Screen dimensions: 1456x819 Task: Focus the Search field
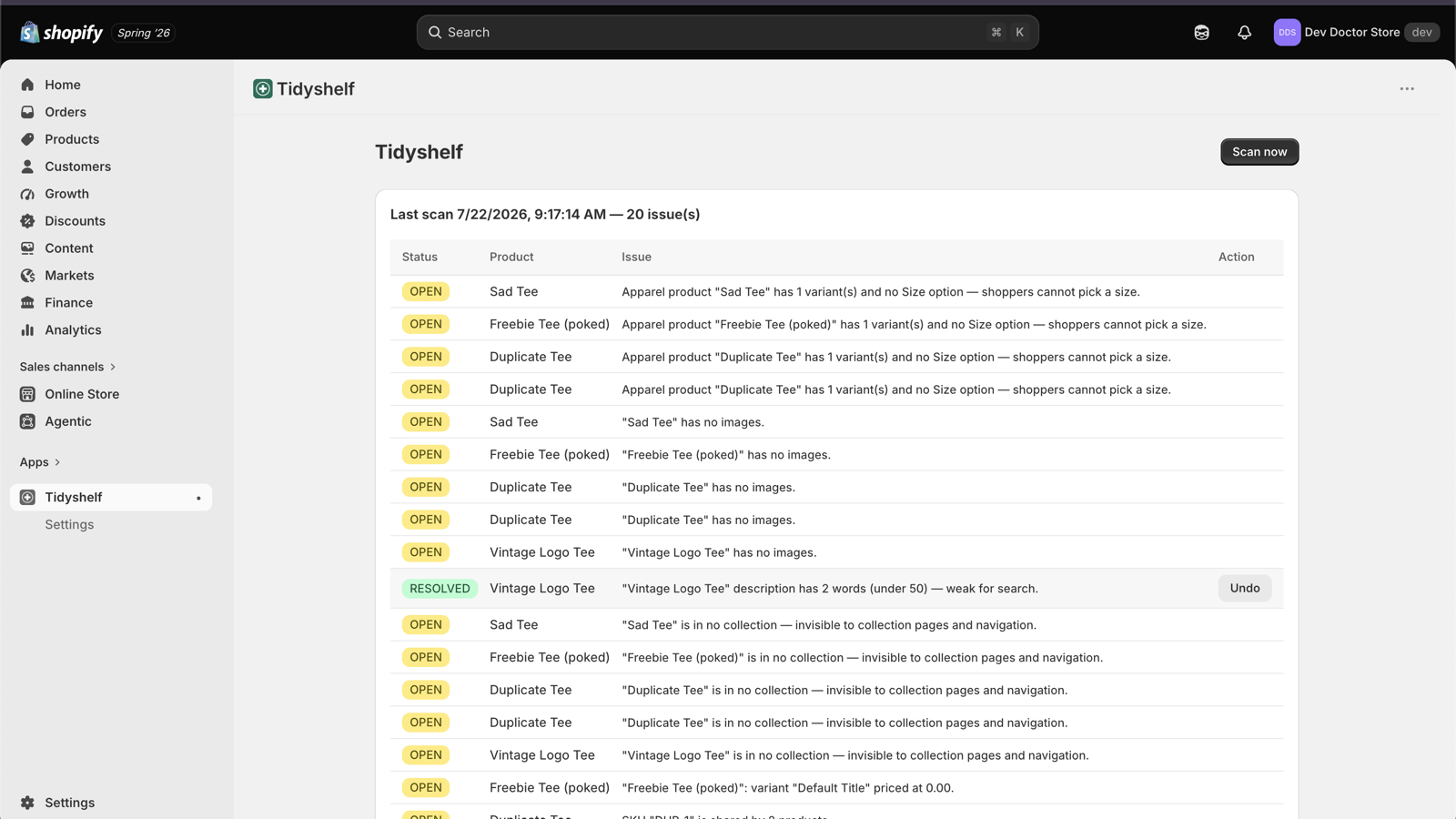[x=727, y=33]
